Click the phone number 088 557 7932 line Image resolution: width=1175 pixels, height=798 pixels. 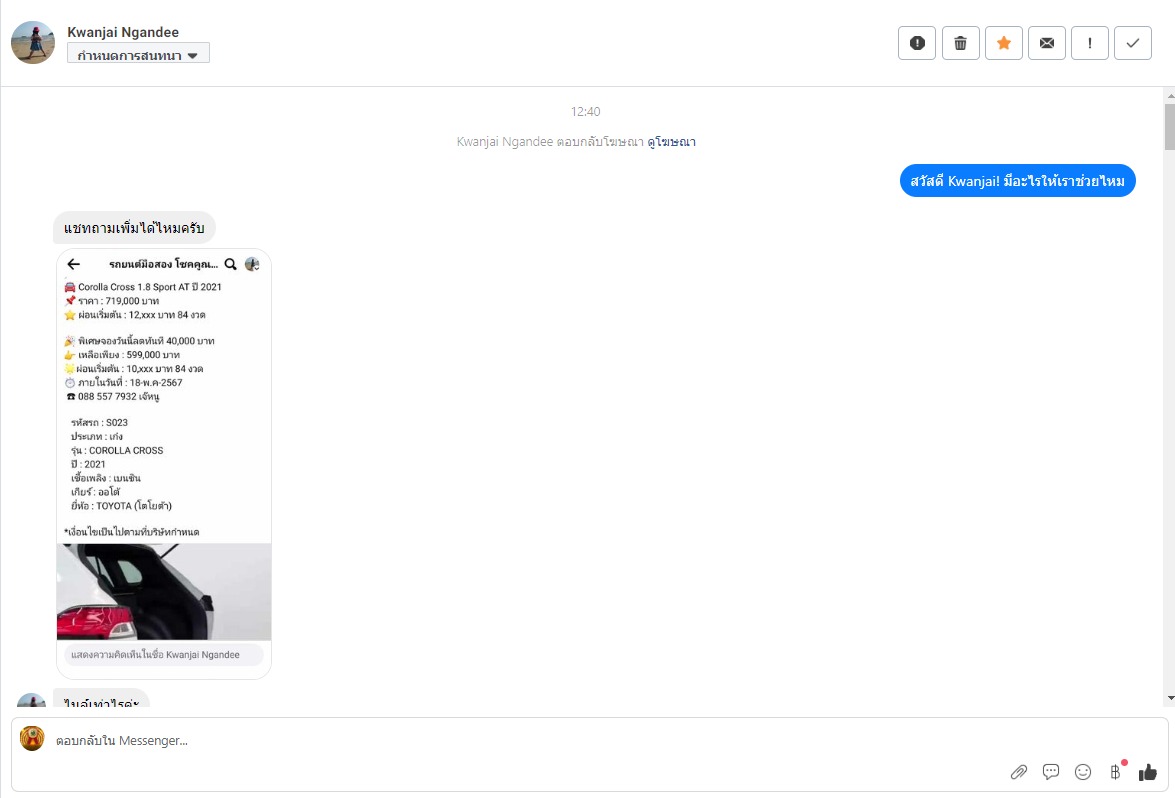[112, 396]
